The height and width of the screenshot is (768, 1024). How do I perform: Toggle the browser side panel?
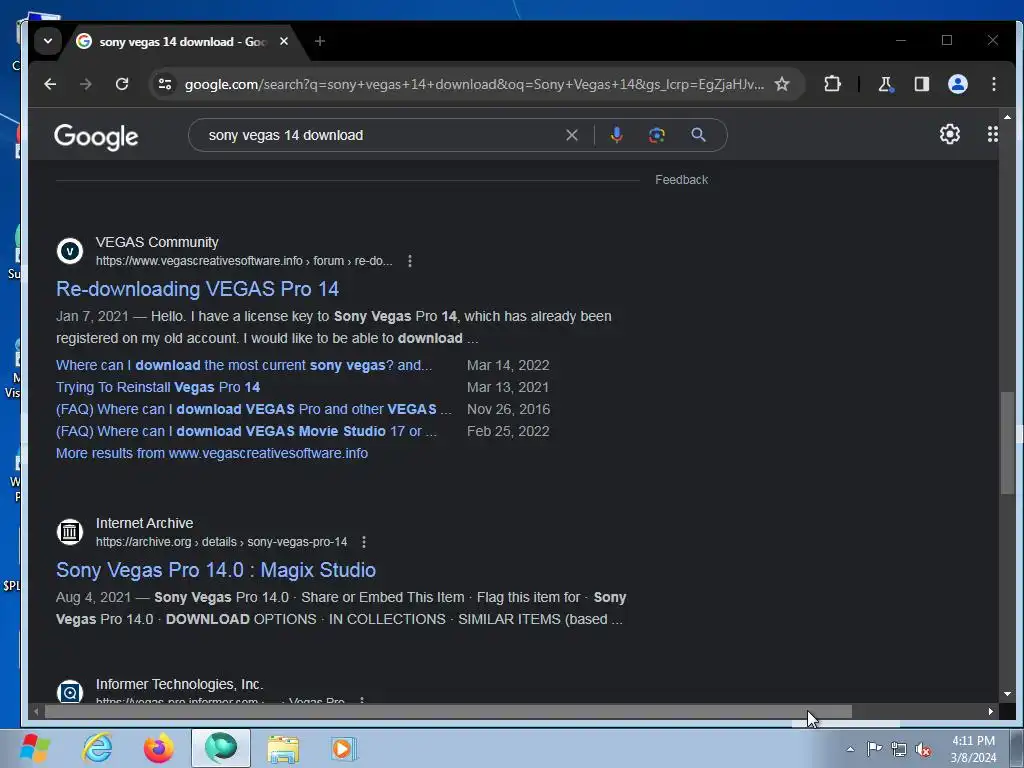921,84
